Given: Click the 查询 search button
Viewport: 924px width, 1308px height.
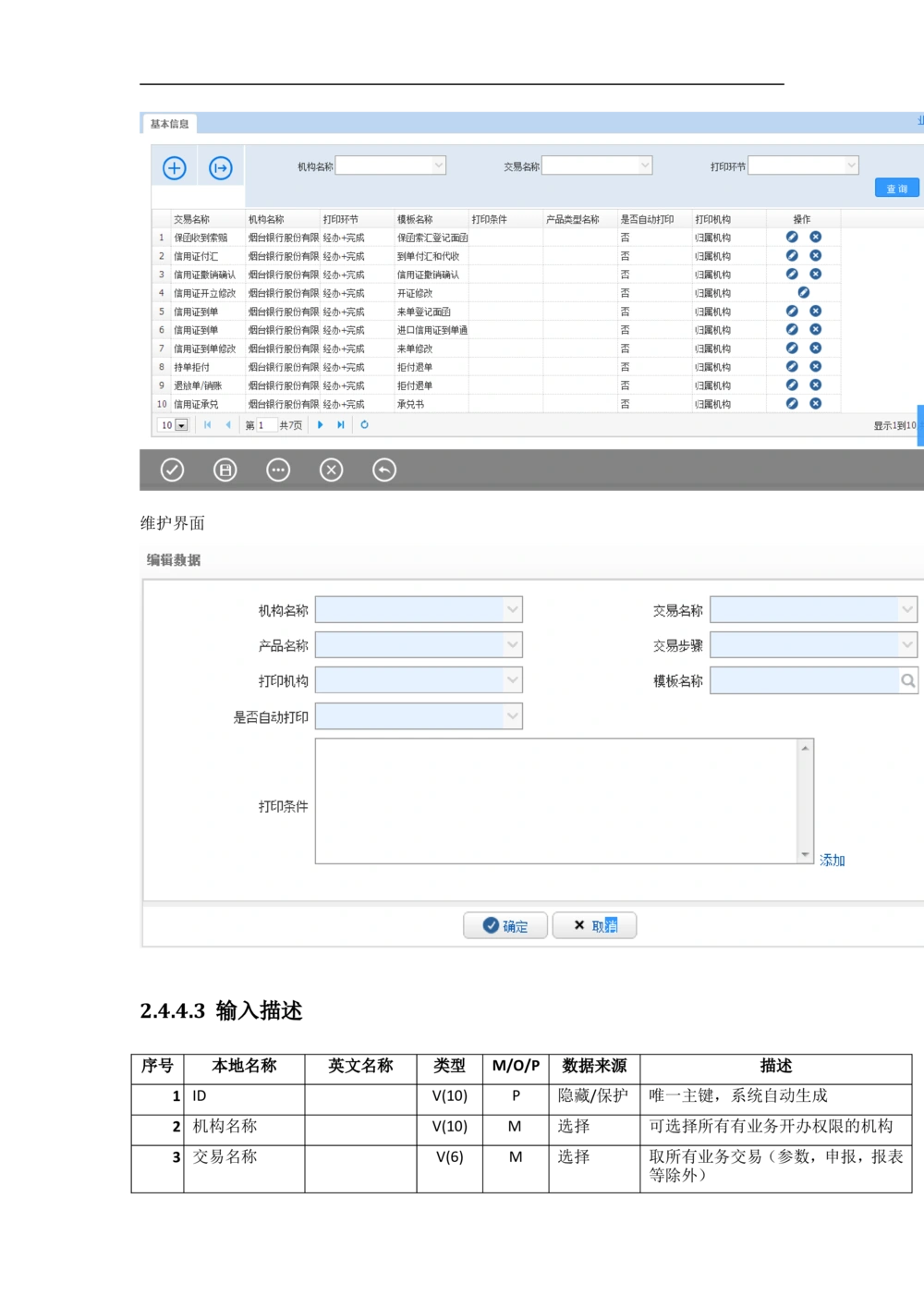Looking at the screenshot, I should [x=896, y=189].
